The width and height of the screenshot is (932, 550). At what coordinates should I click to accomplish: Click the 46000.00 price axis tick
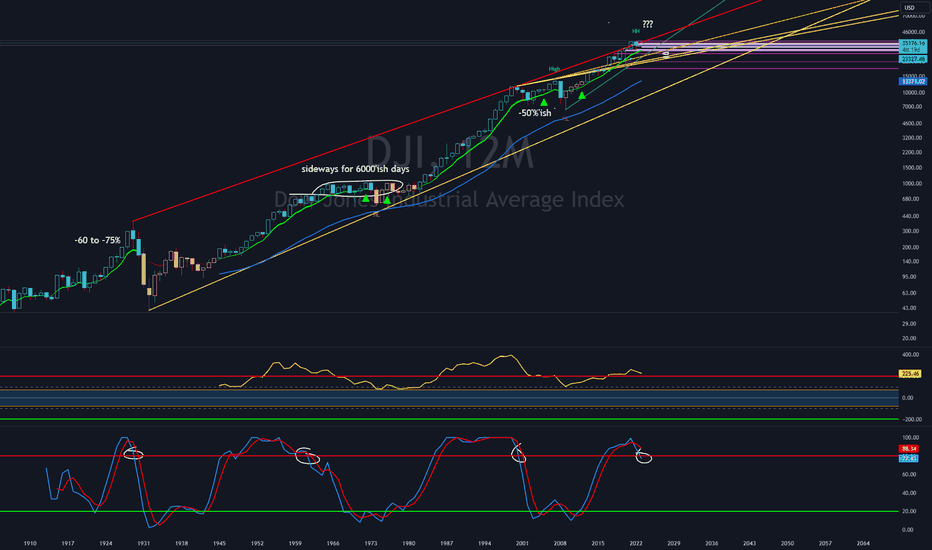[x=914, y=32]
